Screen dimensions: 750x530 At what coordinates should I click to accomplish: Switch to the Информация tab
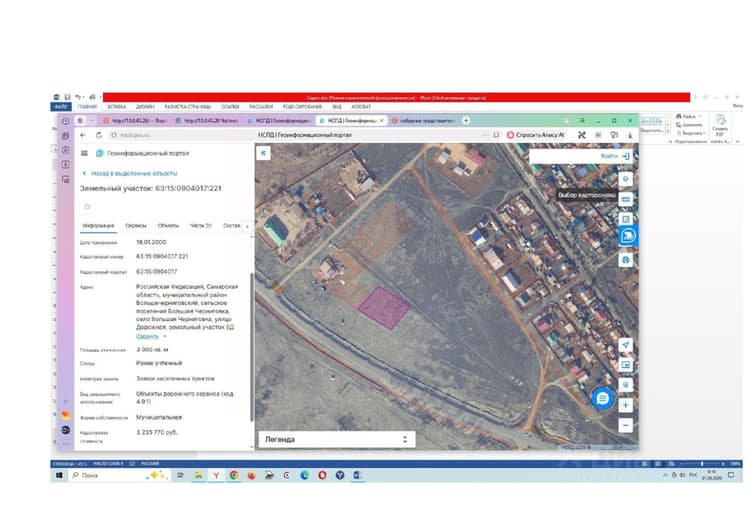(x=99, y=225)
